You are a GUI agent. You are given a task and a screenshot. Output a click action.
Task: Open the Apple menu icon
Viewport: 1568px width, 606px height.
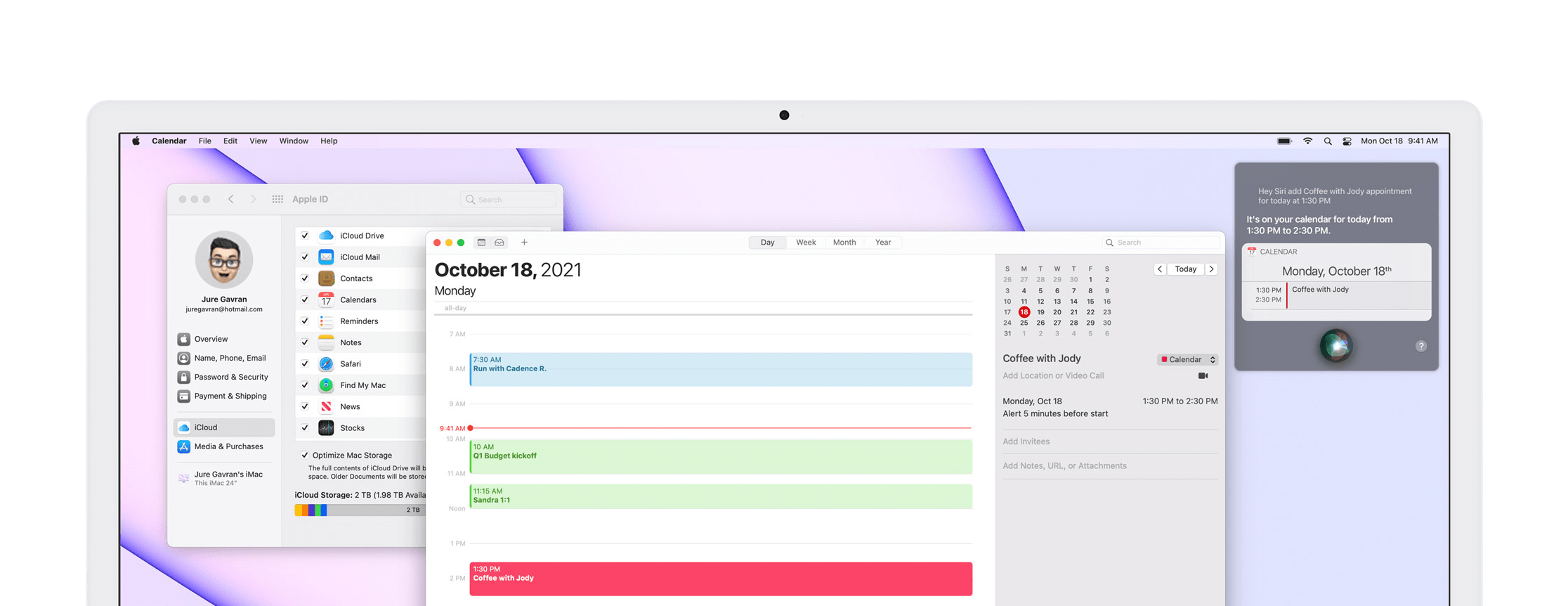point(136,141)
